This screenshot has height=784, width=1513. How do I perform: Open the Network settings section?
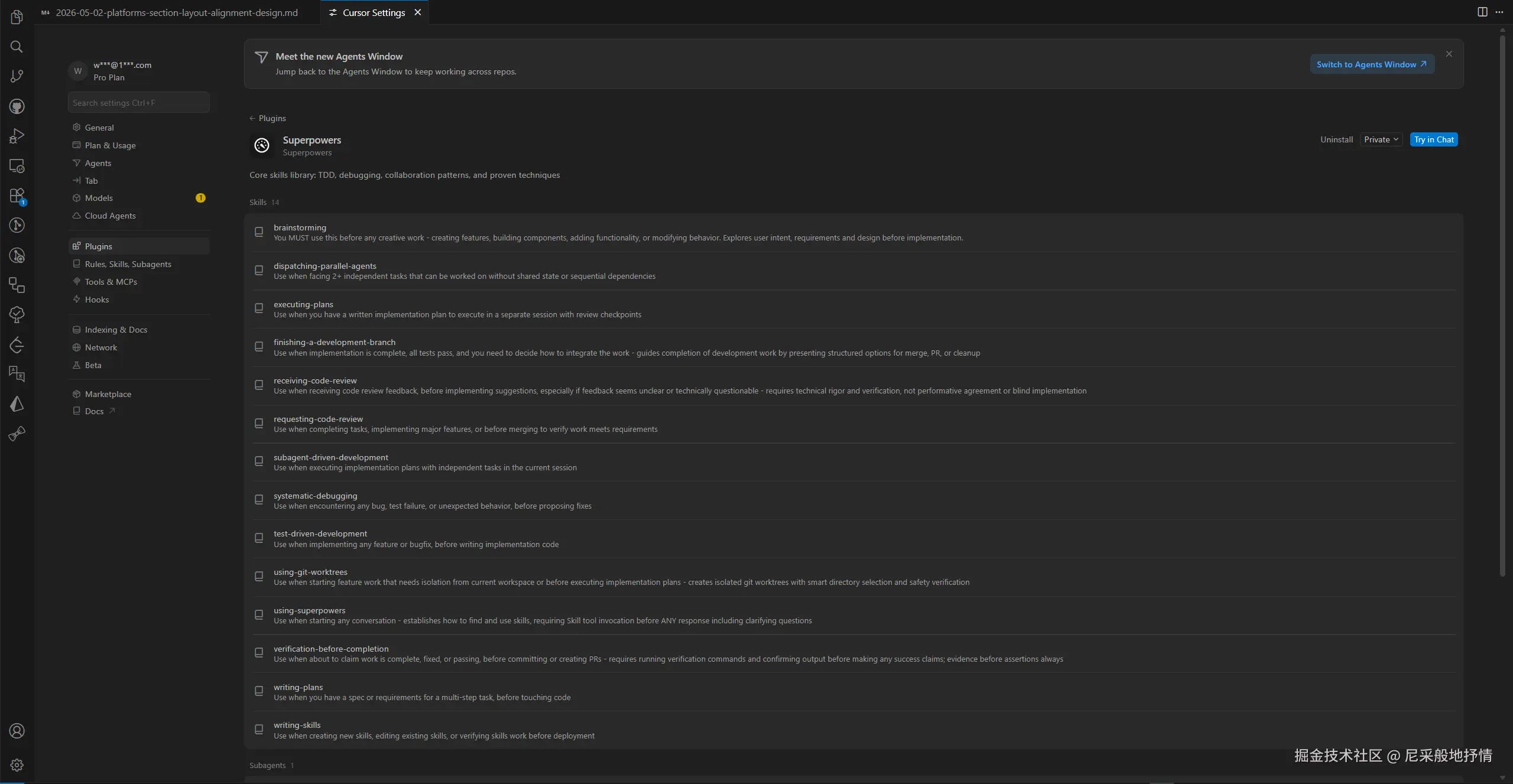139,347
